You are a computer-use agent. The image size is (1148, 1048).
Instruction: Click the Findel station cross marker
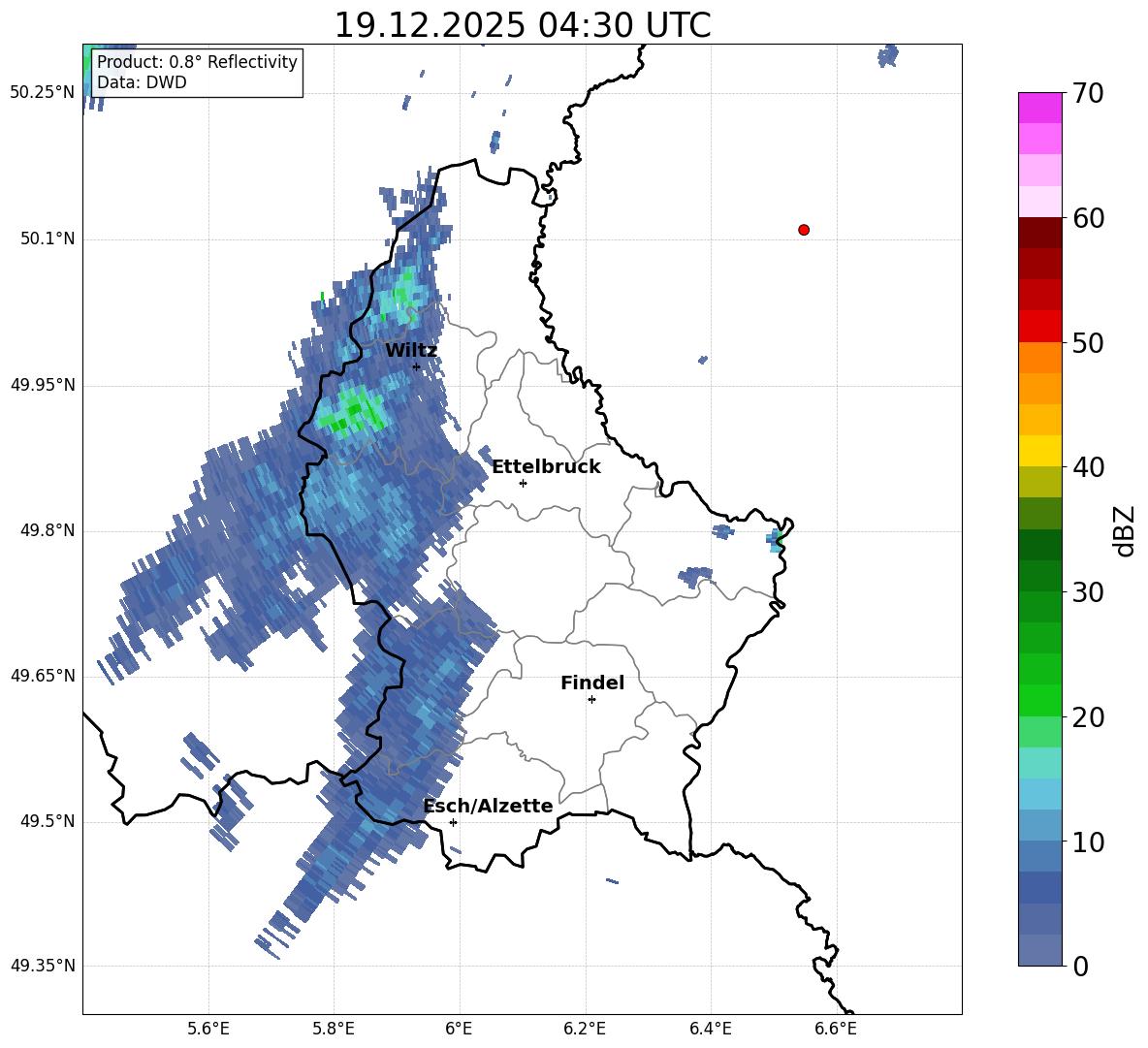[591, 700]
